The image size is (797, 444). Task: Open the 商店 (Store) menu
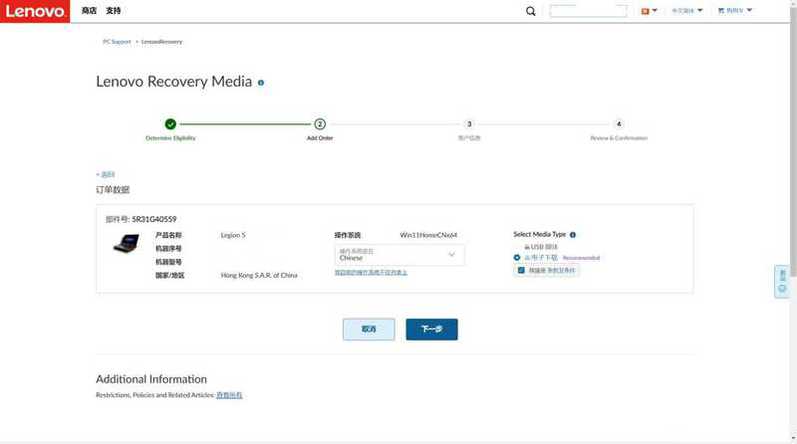89,11
